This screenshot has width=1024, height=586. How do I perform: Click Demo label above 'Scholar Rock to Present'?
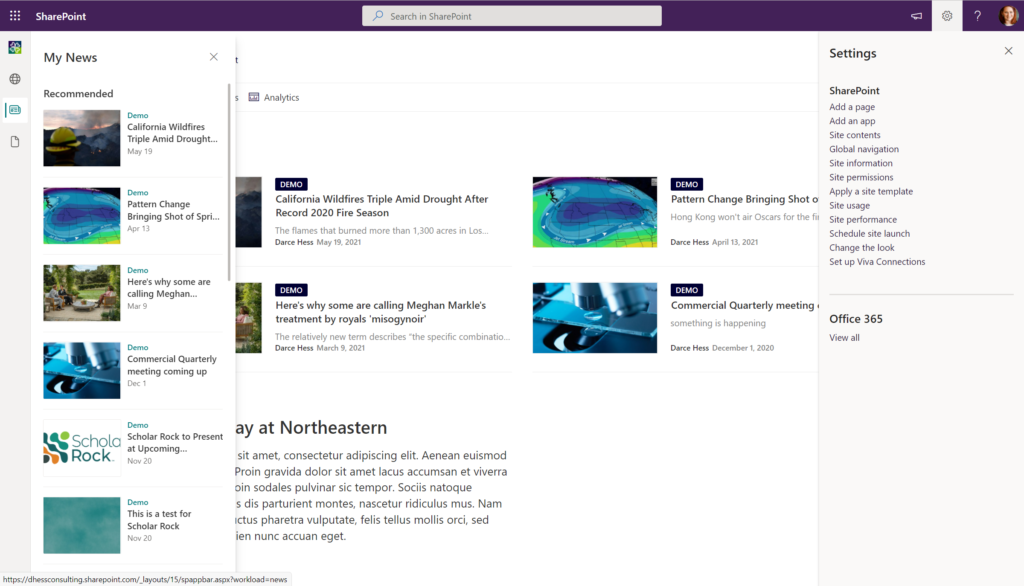138,425
